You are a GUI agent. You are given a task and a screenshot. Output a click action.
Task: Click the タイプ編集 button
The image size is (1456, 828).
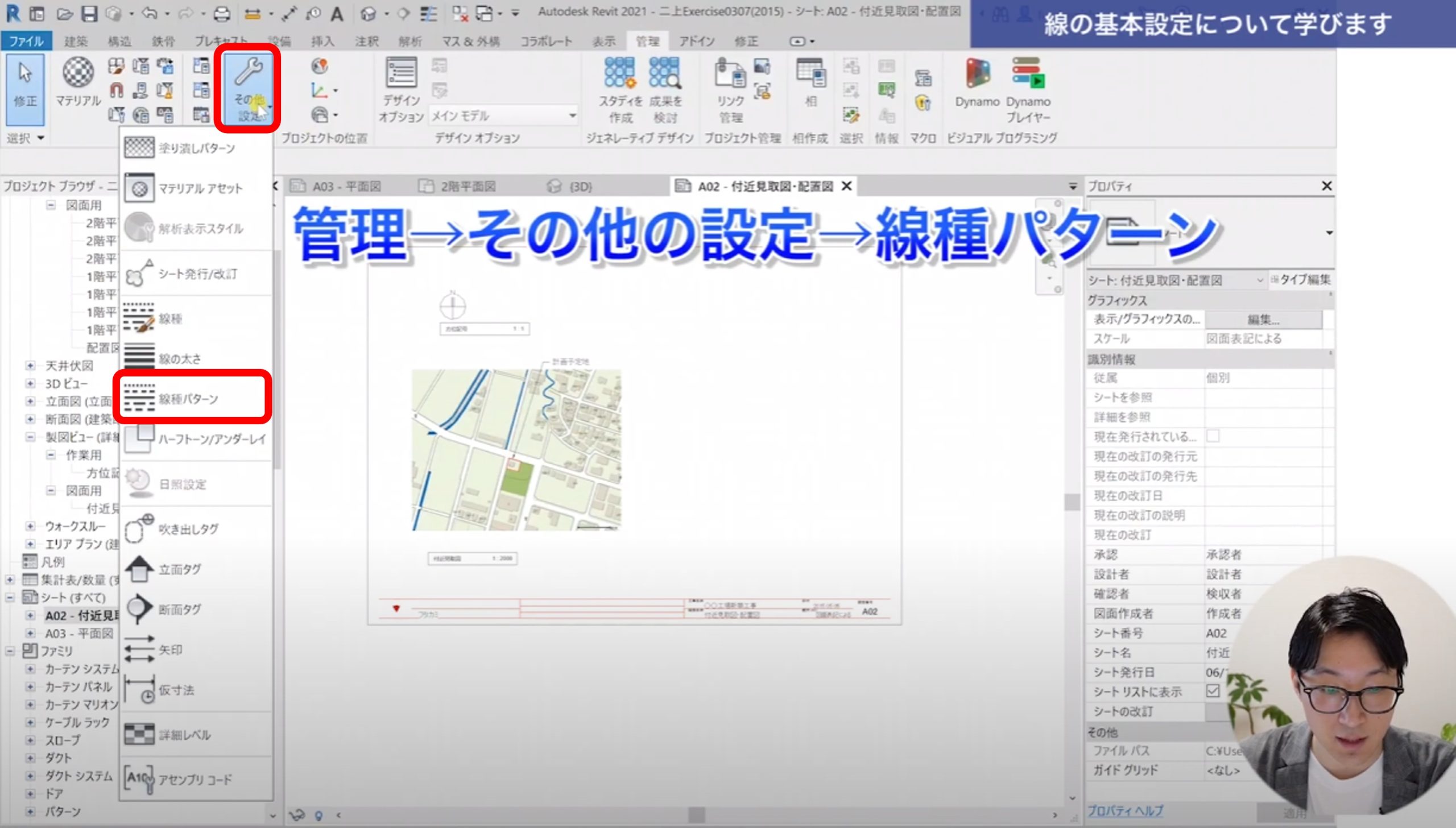[1301, 279]
